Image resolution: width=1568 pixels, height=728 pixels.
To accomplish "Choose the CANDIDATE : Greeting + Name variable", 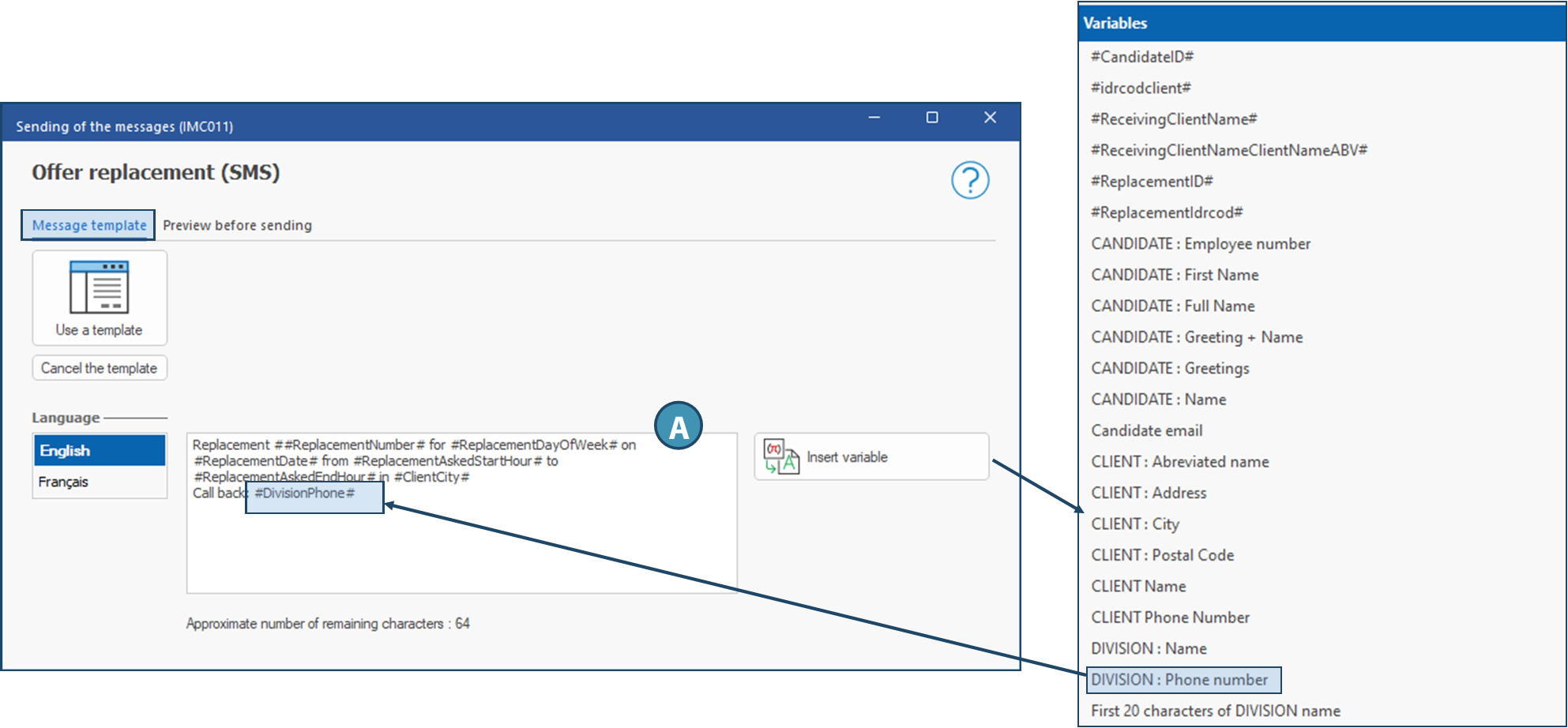I will (1197, 337).
